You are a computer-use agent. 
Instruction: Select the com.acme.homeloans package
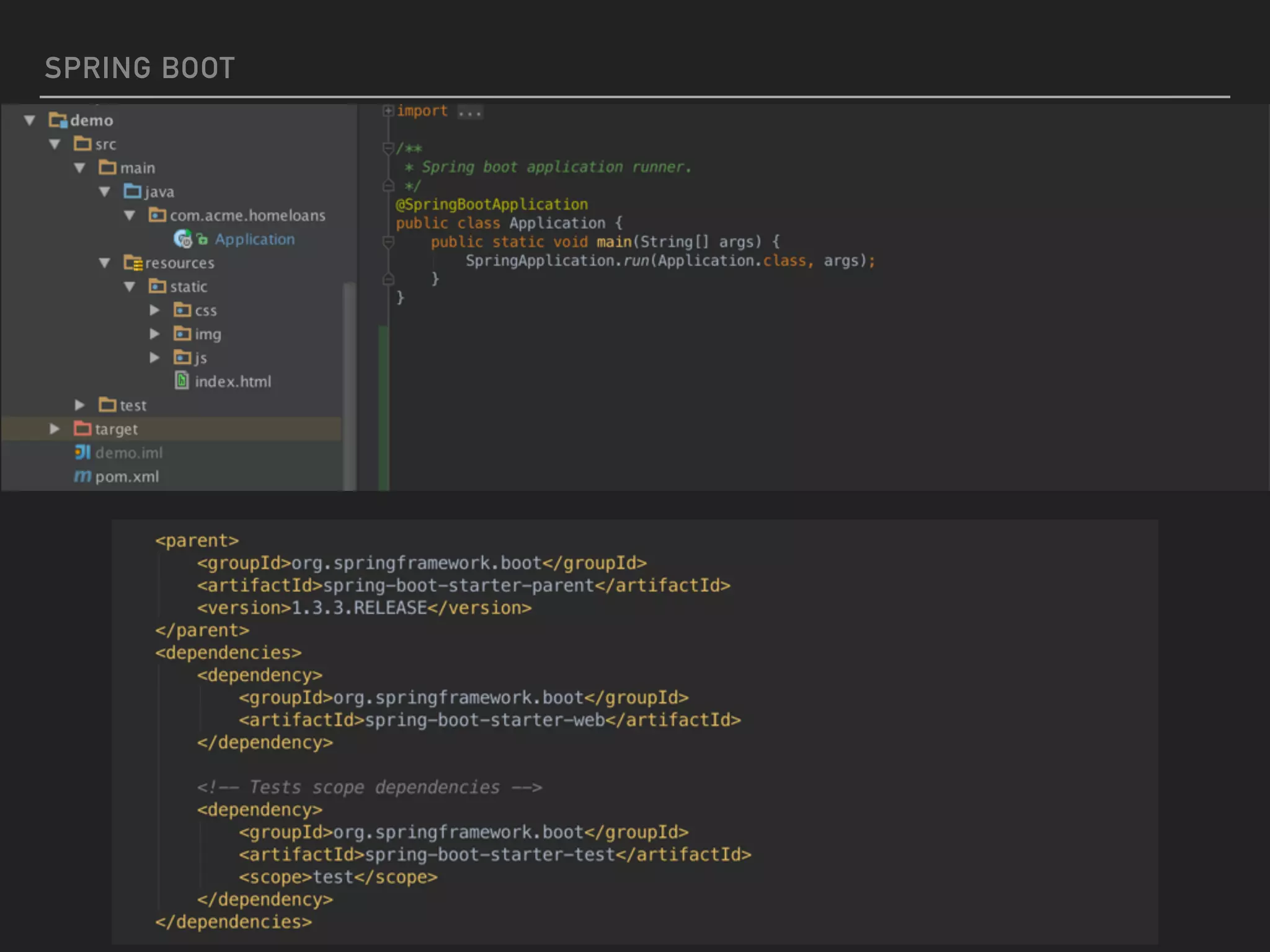click(x=247, y=216)
